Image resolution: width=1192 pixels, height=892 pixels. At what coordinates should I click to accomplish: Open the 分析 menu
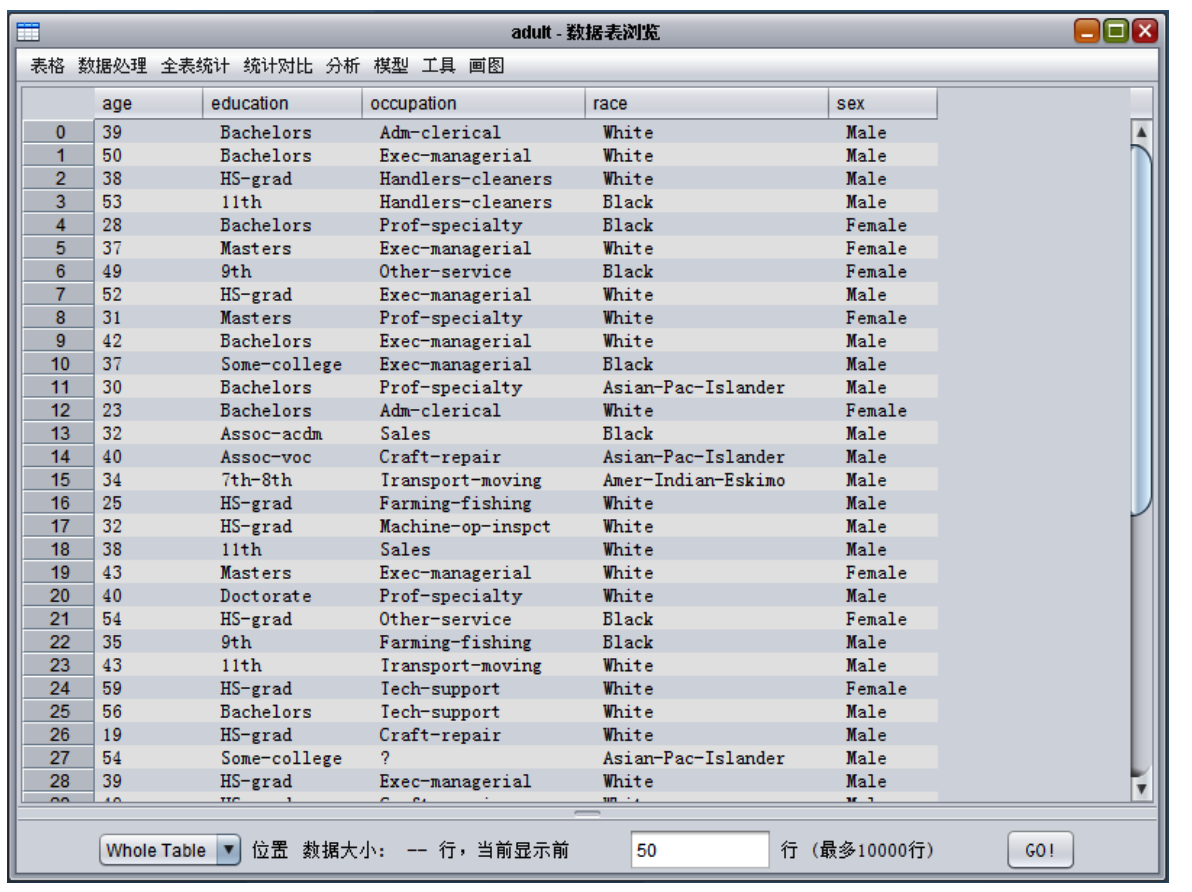(343, 65)
